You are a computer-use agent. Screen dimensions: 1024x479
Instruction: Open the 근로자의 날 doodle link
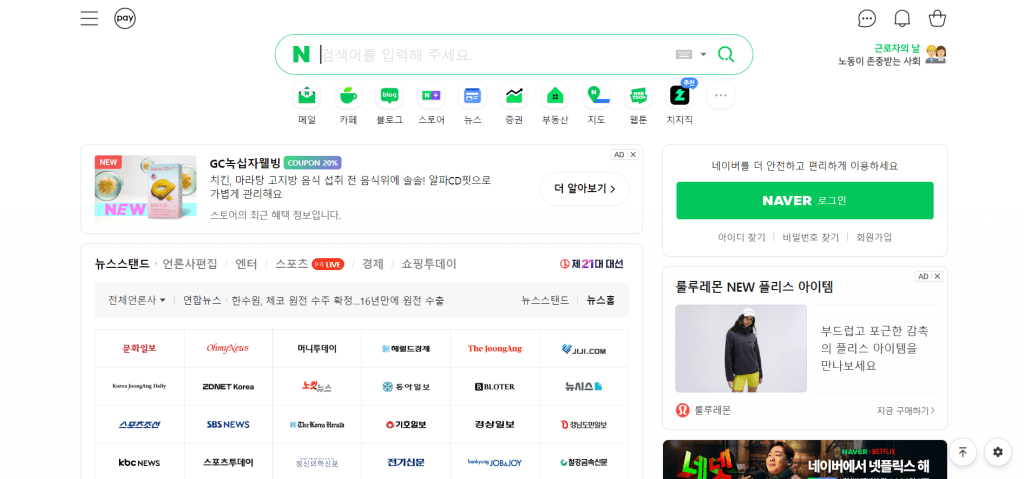coord(892,54)
